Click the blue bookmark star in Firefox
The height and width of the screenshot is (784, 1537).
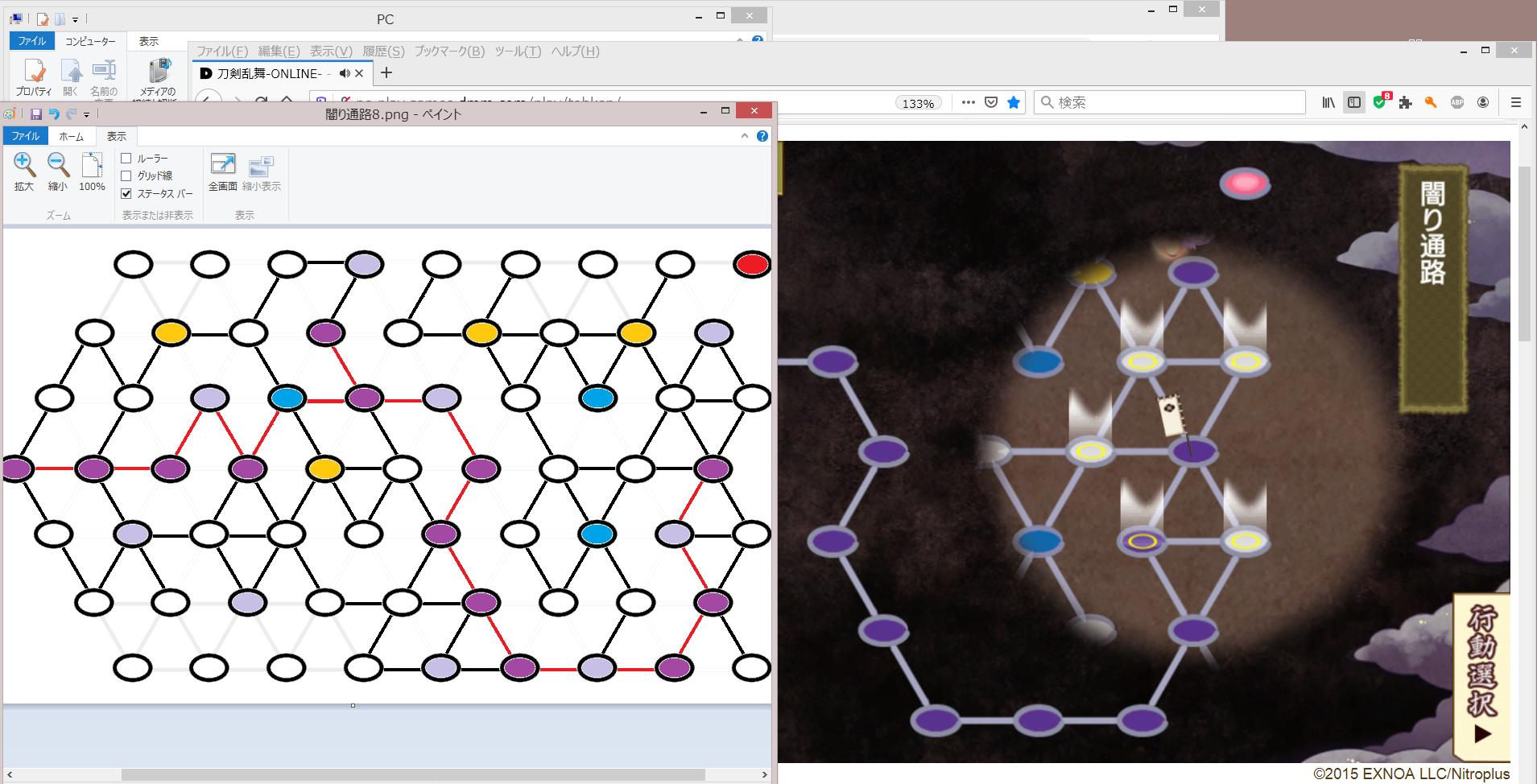click(1014, 102)
